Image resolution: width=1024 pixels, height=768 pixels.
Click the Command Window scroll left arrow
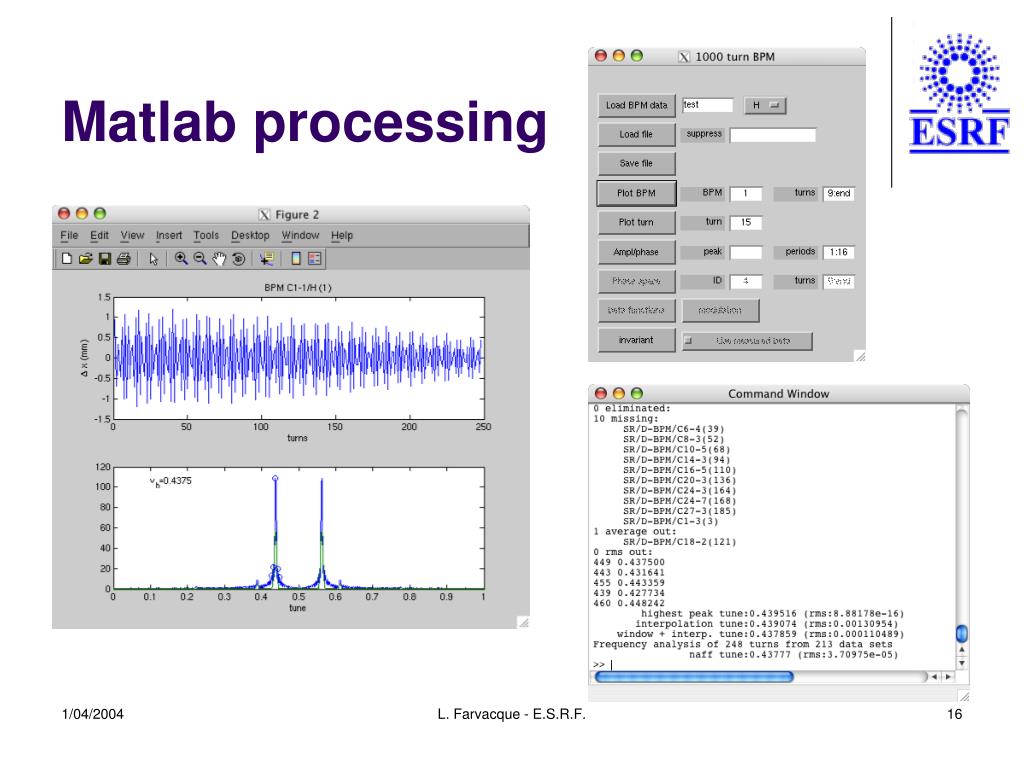935,677
